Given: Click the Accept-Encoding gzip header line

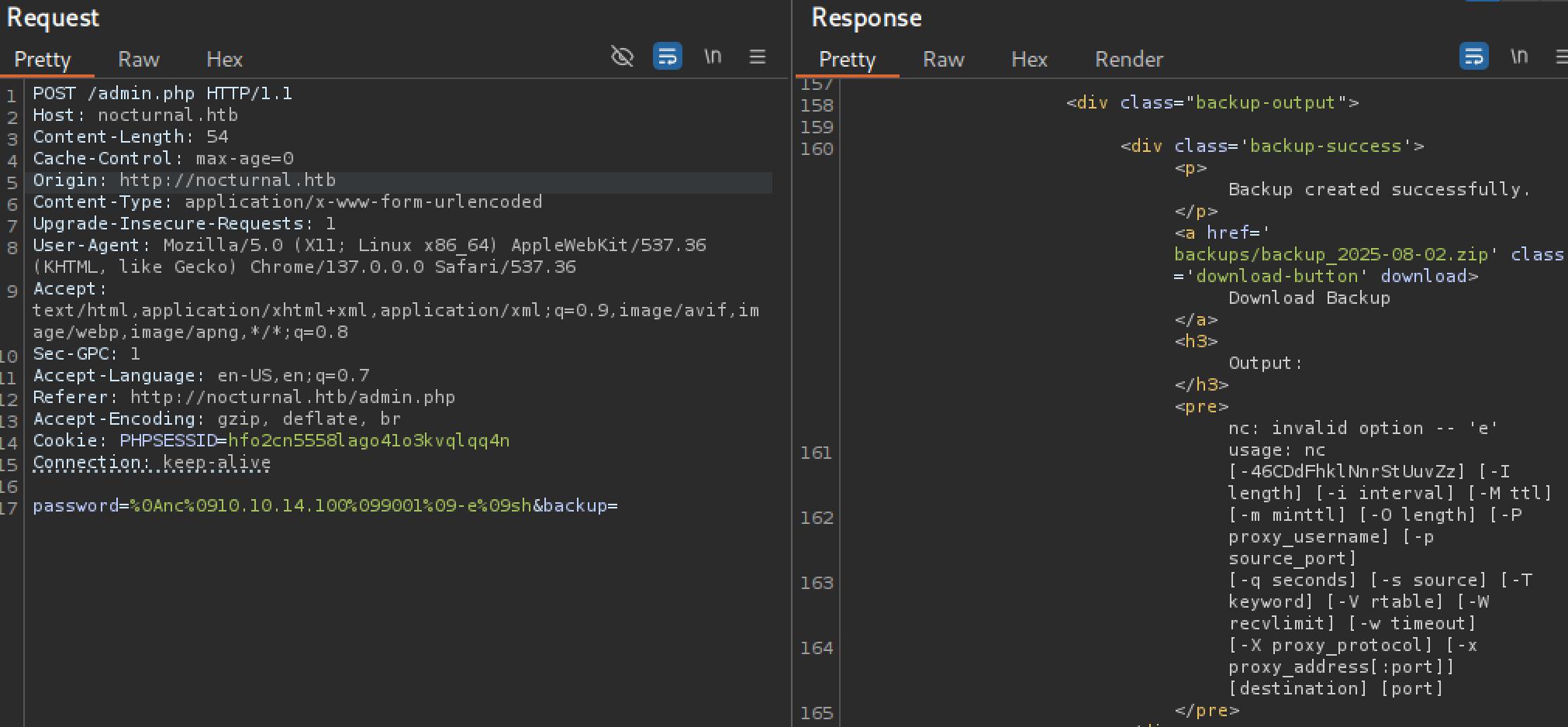Looking at the screenshot, I should click(217, 419).
